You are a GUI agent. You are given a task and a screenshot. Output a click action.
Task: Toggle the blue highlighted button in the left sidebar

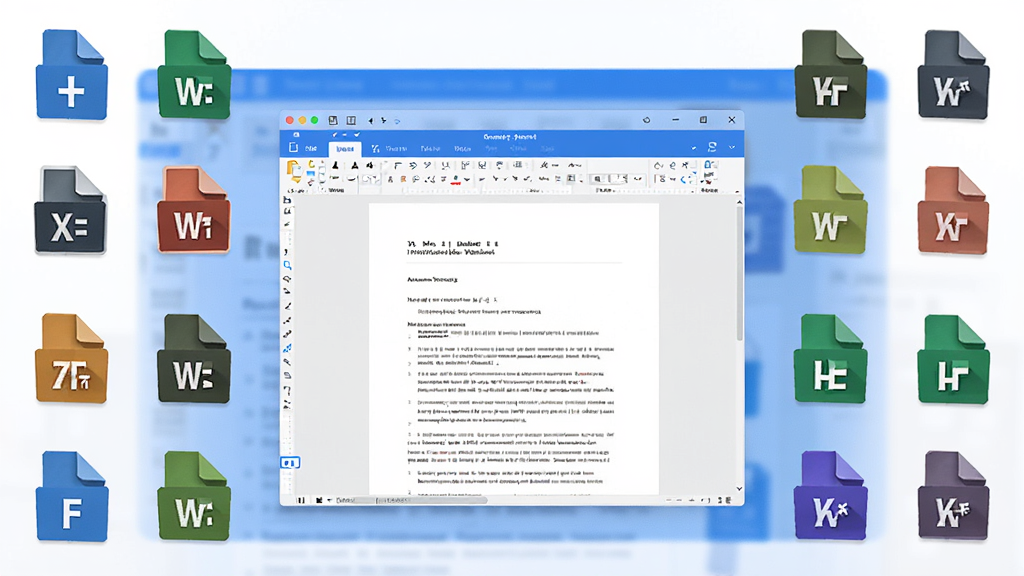point(290,462)
